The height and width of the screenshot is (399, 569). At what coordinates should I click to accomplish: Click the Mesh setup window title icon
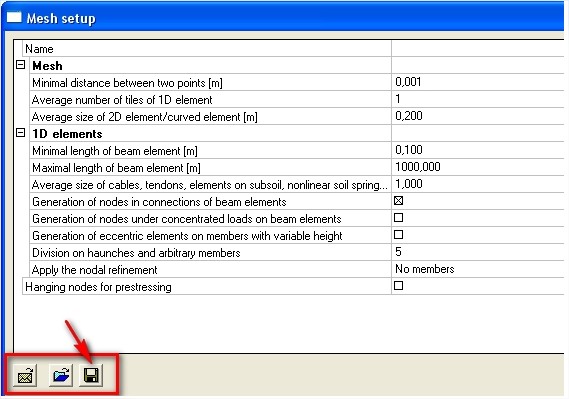pos(14,17)
